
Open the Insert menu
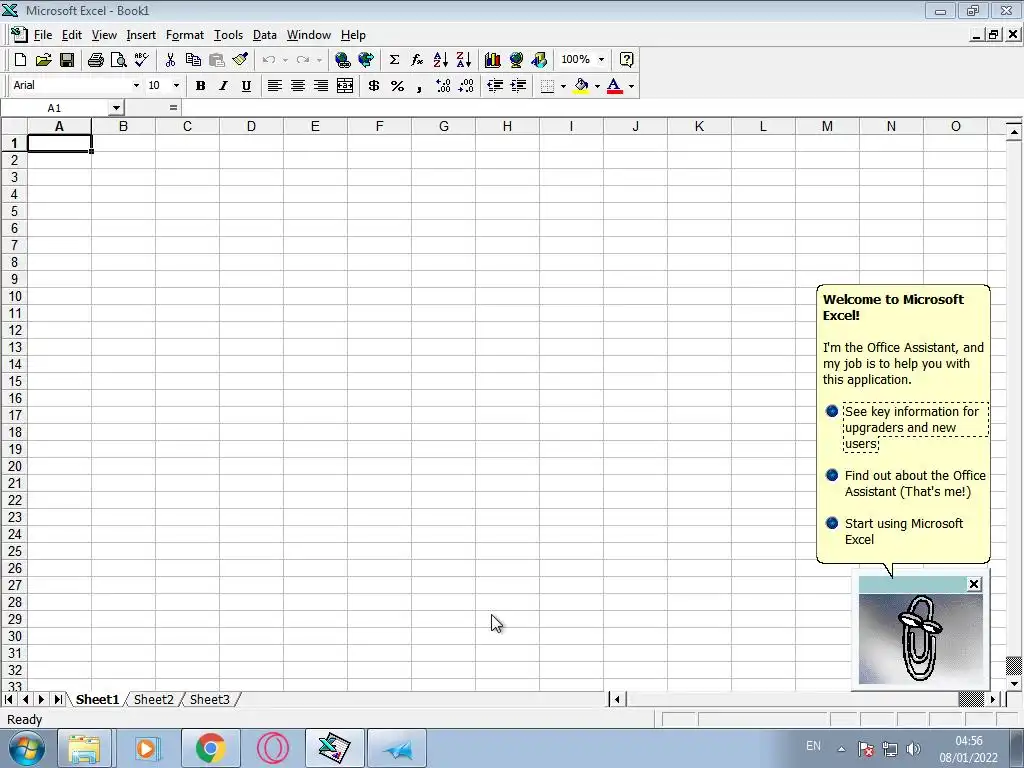pos(141,35)
